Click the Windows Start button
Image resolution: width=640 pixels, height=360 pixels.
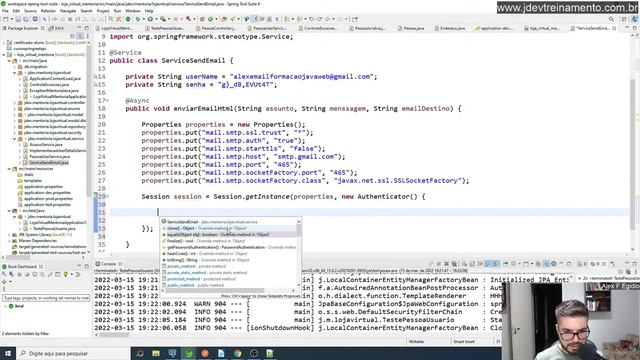(x=8, y=353)
